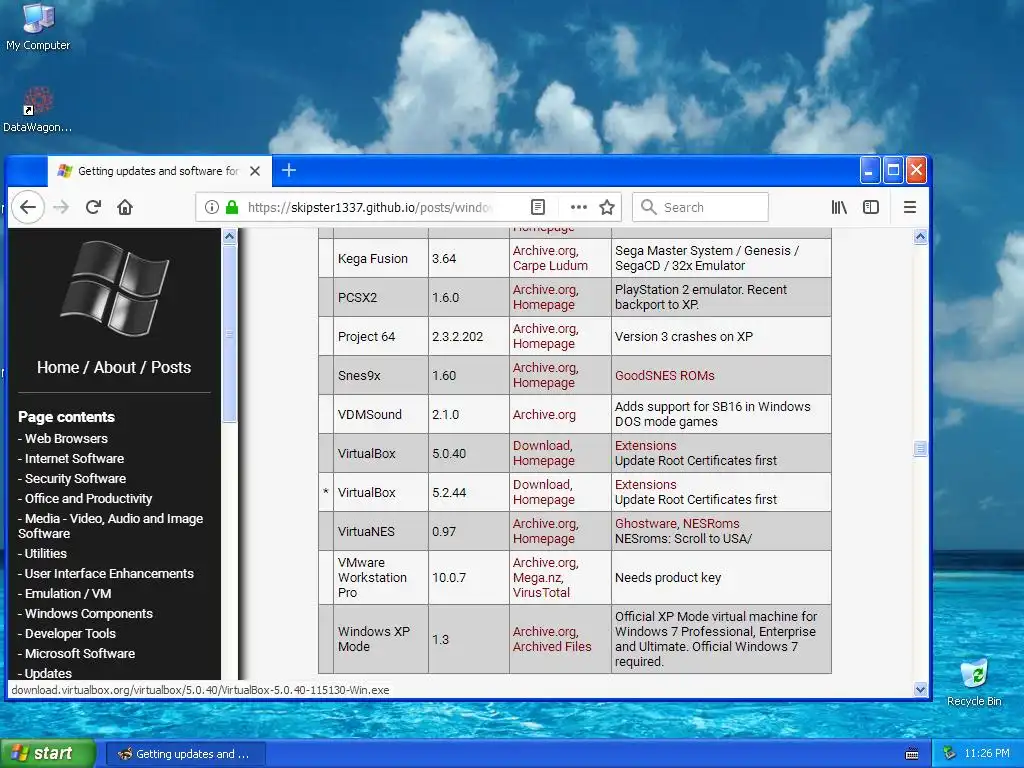Image resolution: width=1024 pixels, height=768 pixels.
Task: Click the sidebar scrollbar thumb
Action: coord(229,334)
